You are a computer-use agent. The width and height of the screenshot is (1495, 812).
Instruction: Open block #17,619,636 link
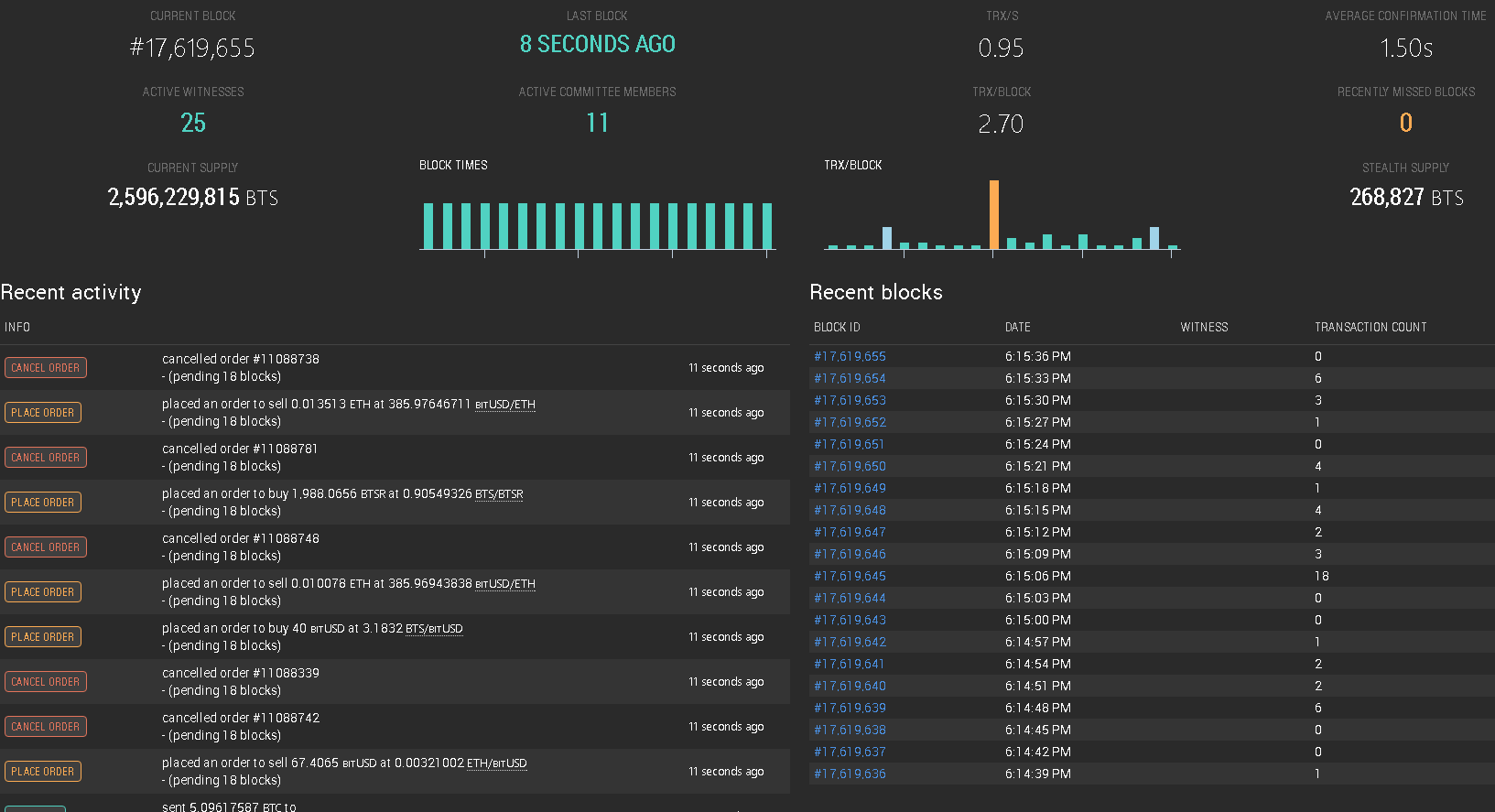(850, 774)
